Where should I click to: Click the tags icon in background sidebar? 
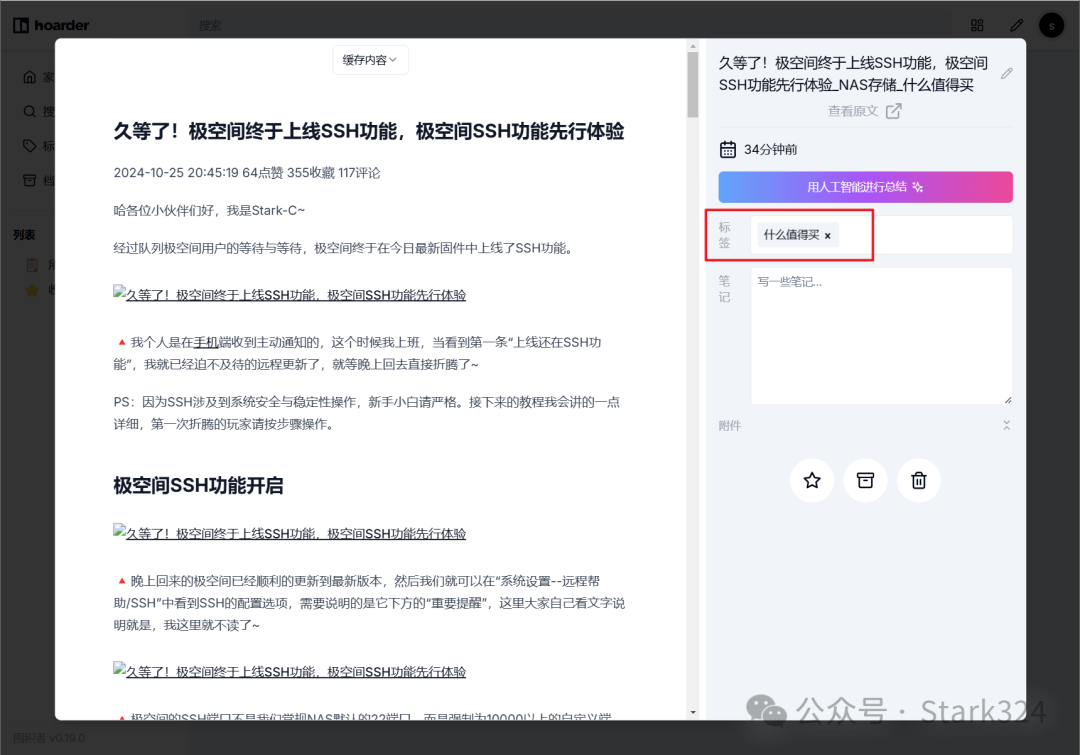coord(30,145)
